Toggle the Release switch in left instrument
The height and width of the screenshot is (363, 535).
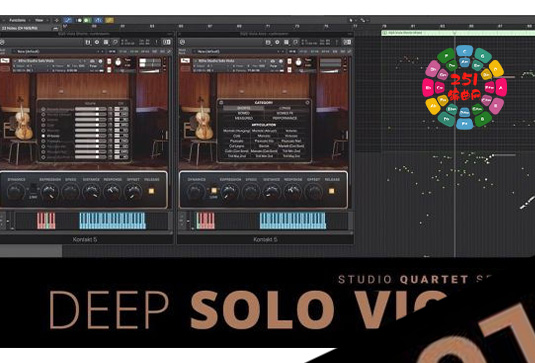pos(151,191)
